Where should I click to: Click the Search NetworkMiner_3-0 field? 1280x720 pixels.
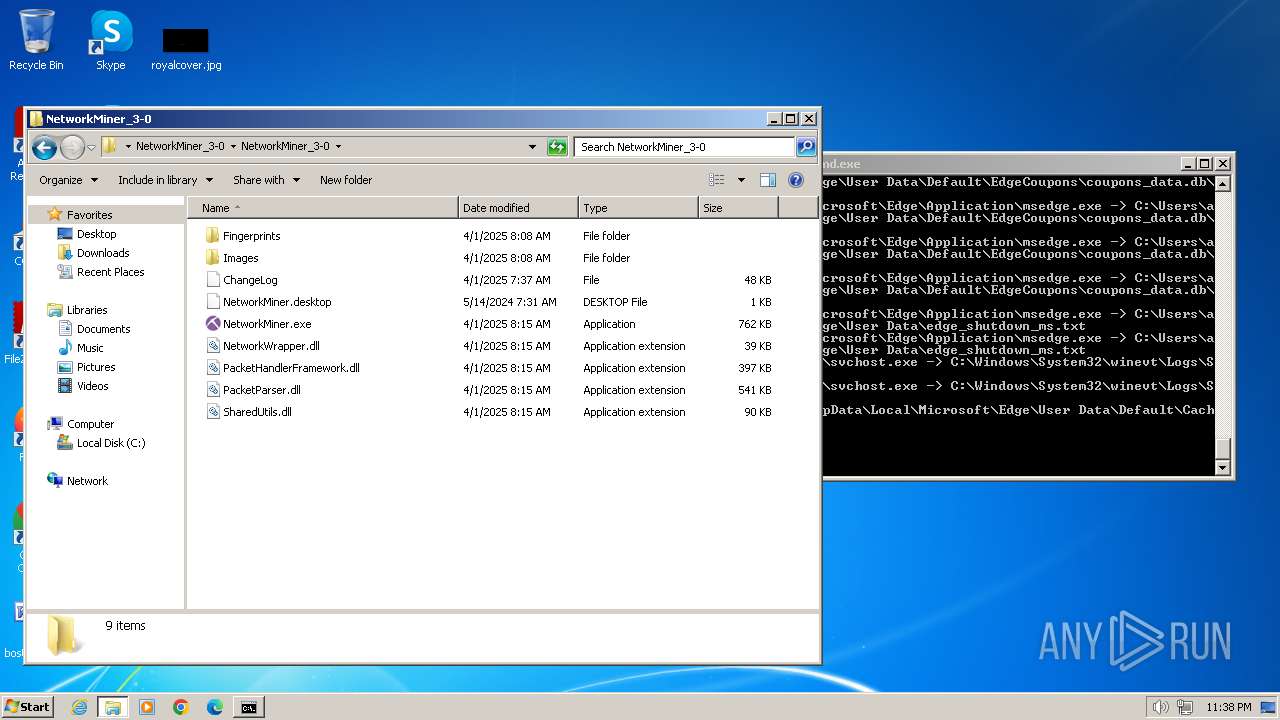pos(685,147)
